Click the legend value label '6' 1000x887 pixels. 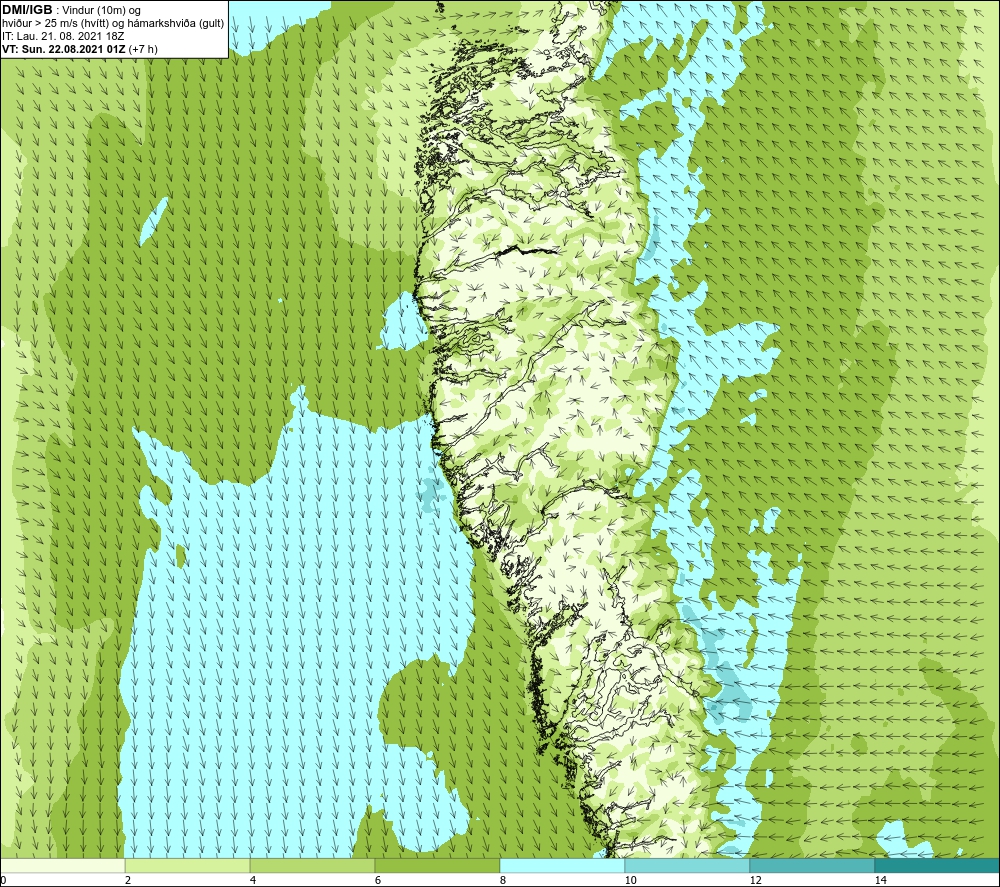pos(378,880)
